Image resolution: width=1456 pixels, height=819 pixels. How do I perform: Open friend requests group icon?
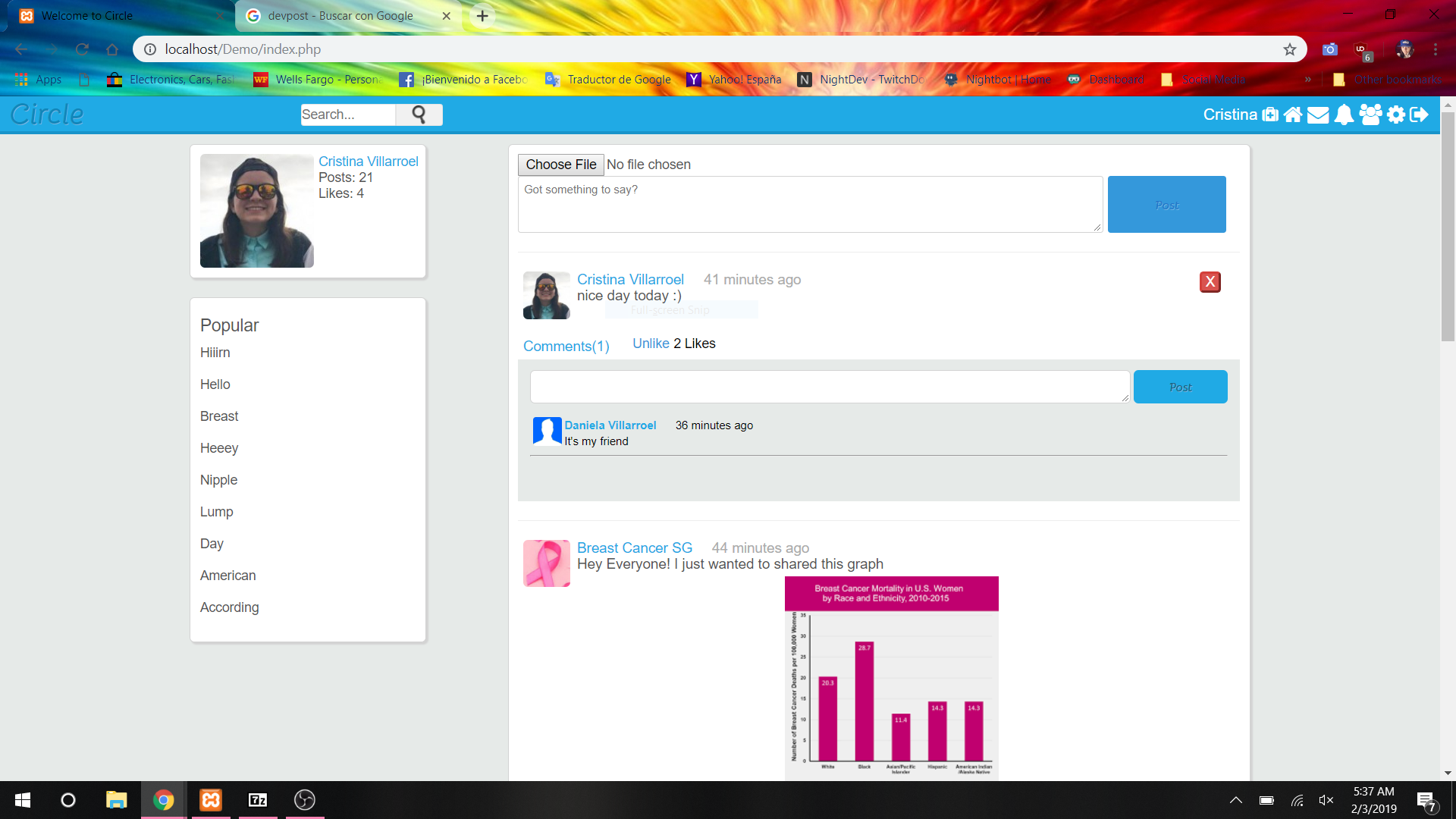1370,115
